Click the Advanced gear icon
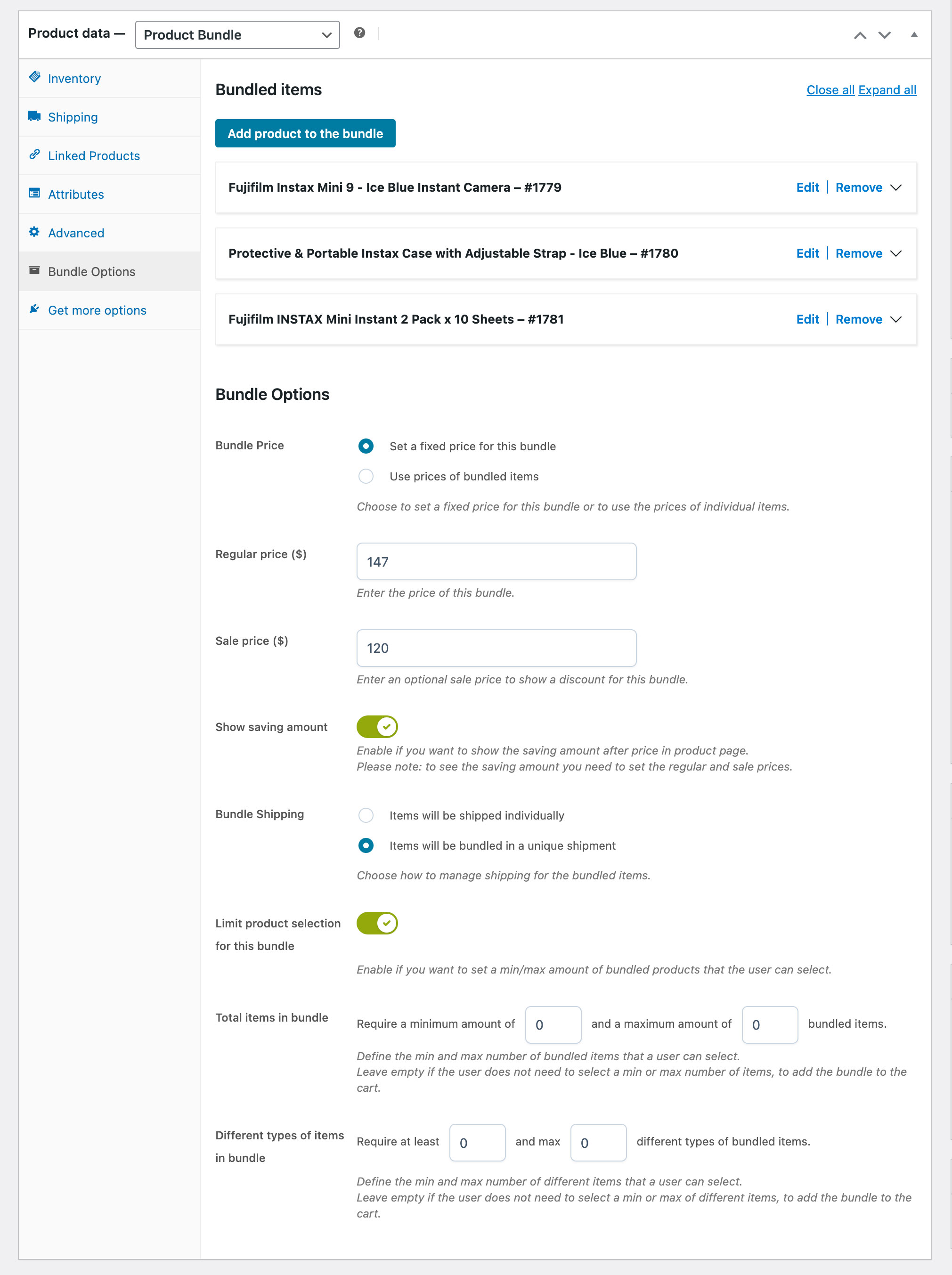Image resolution: width=952 pixels, height=1275 pixels. click(34, 232)
